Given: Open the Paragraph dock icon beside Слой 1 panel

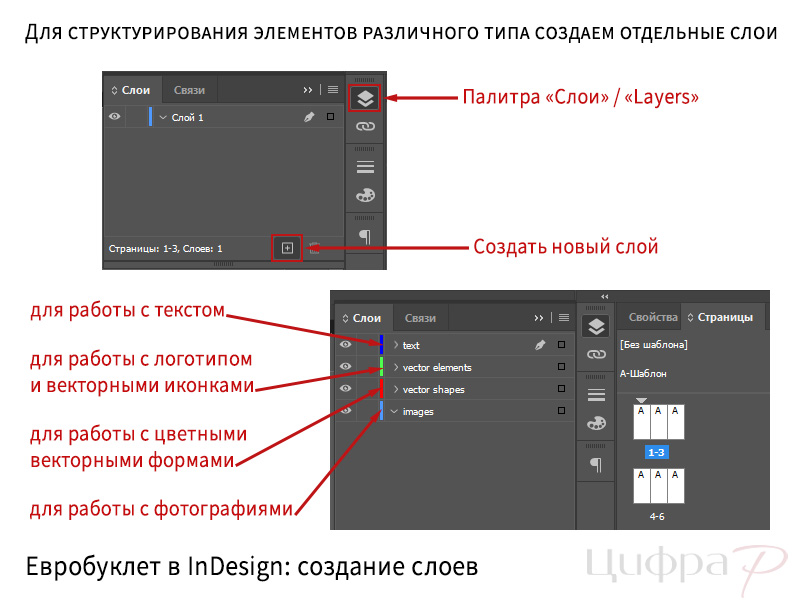Looking at the screenshot, I should coord(365,236).
